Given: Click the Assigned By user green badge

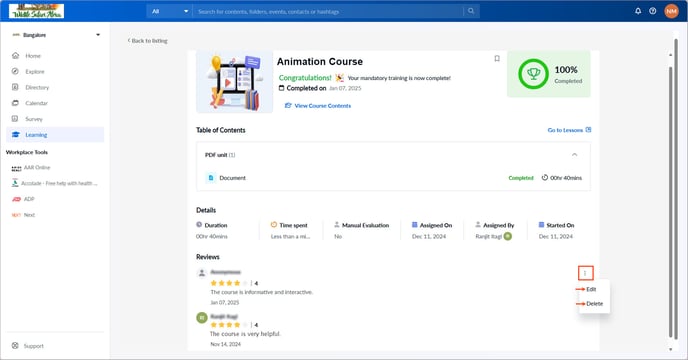Looking at the screenshot, I should pyautogui.click(x=508, y=236).
